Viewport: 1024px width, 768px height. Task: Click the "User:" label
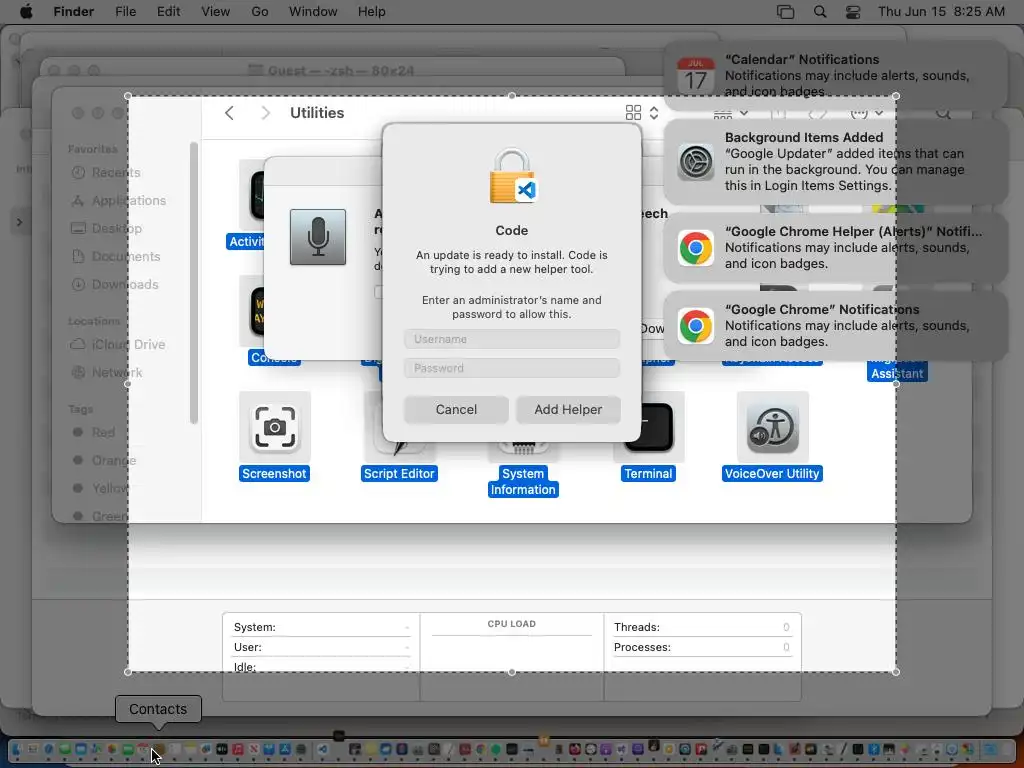(x=248, y=647)
